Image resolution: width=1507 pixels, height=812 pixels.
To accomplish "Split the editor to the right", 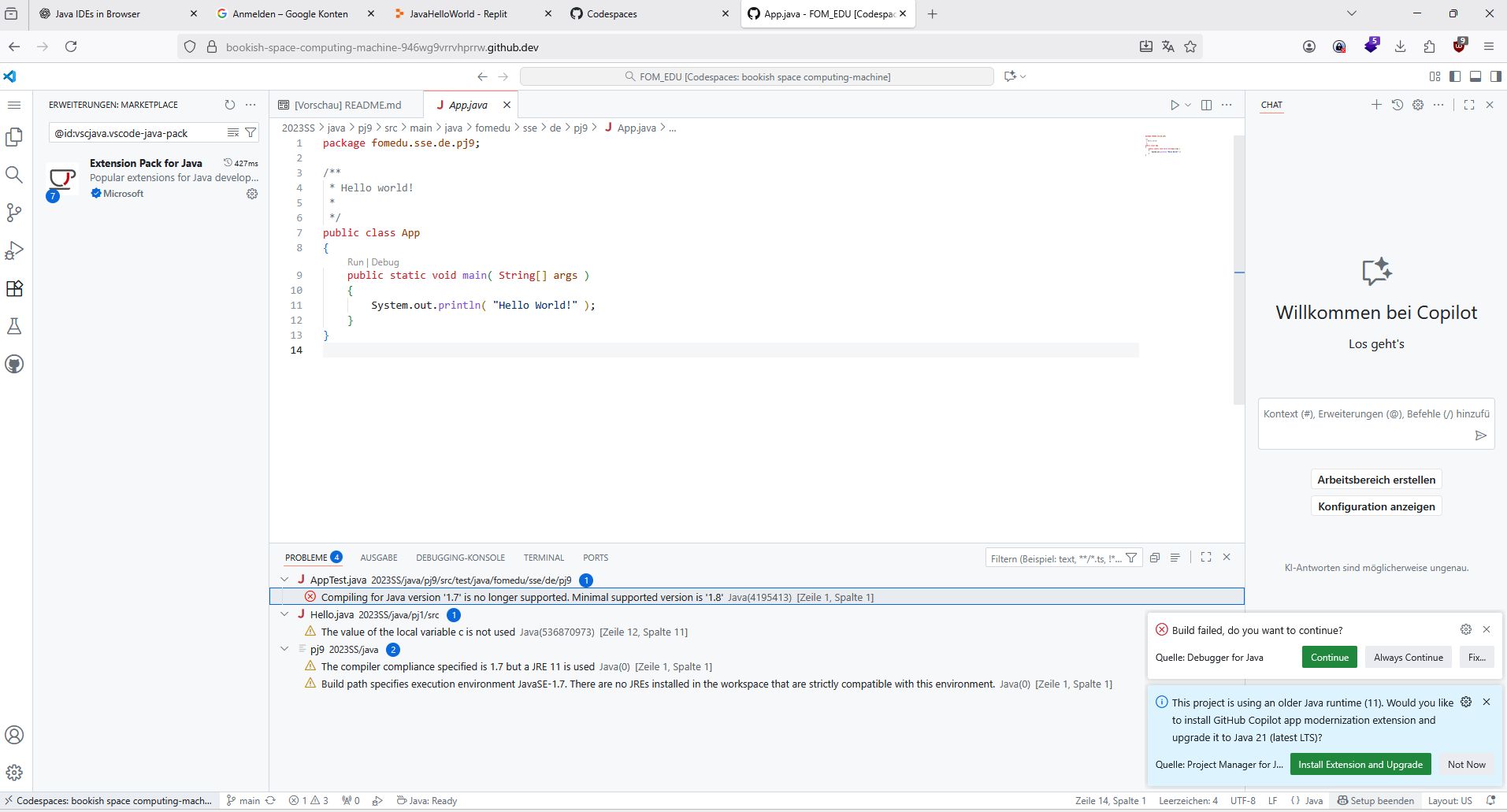I will [x=1206, y=105].
